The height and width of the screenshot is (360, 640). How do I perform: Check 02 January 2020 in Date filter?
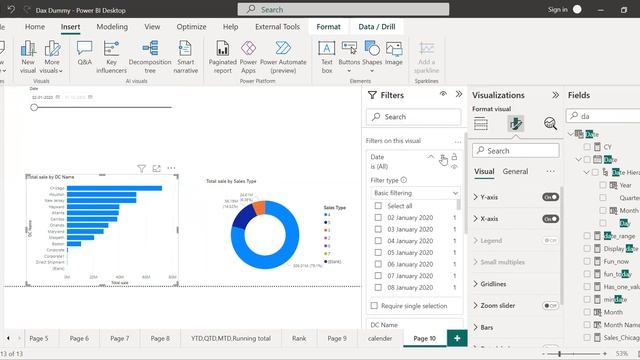pyautogui.click(x=378, y=218)
